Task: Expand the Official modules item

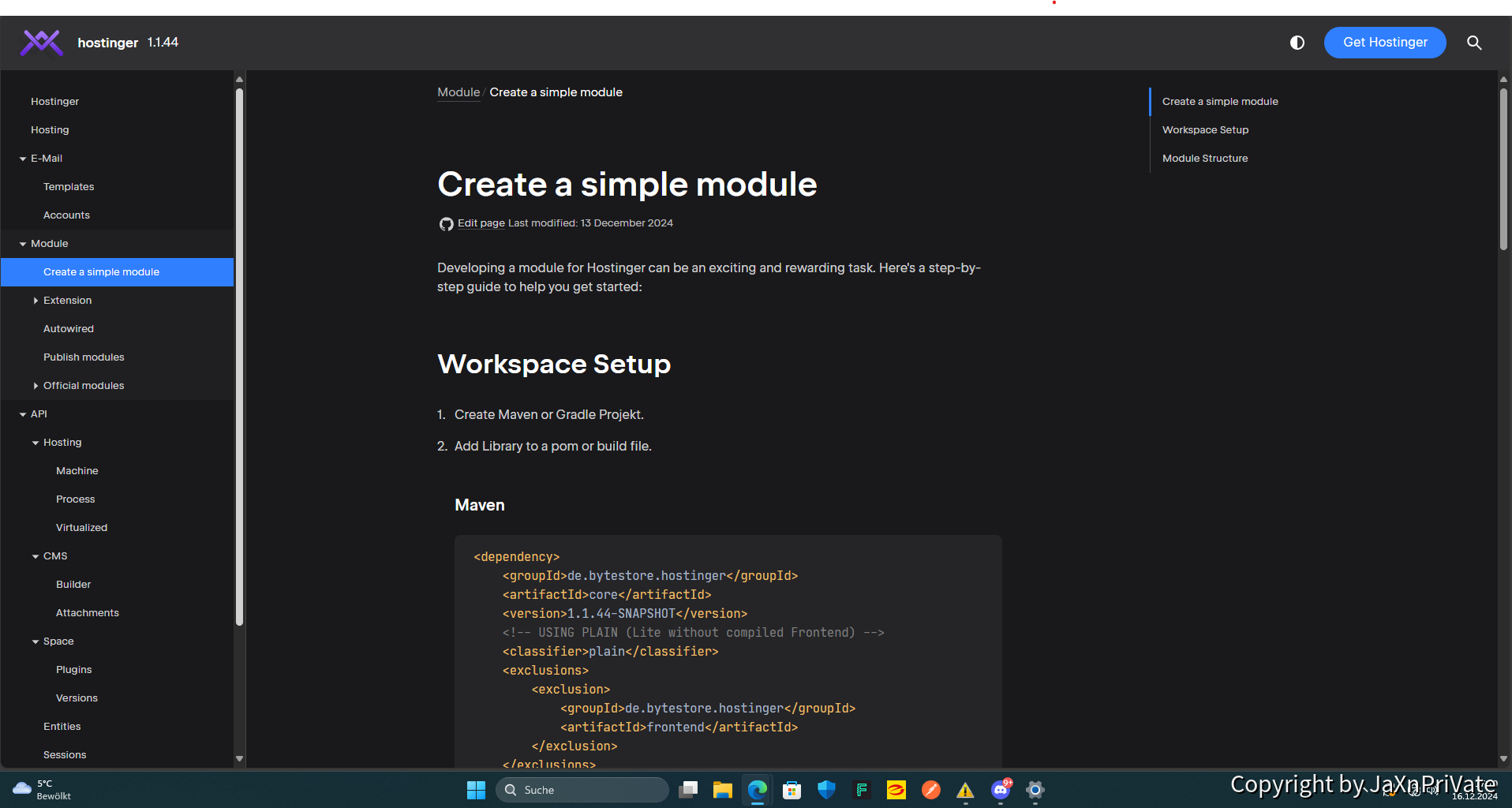Action: pos(36,386)
